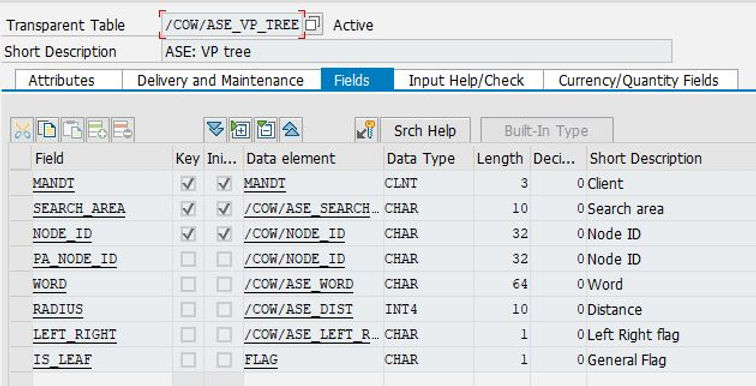Click the Built-In Type button
This screenshot has height=386, width=756.
[x=546, y=131]
